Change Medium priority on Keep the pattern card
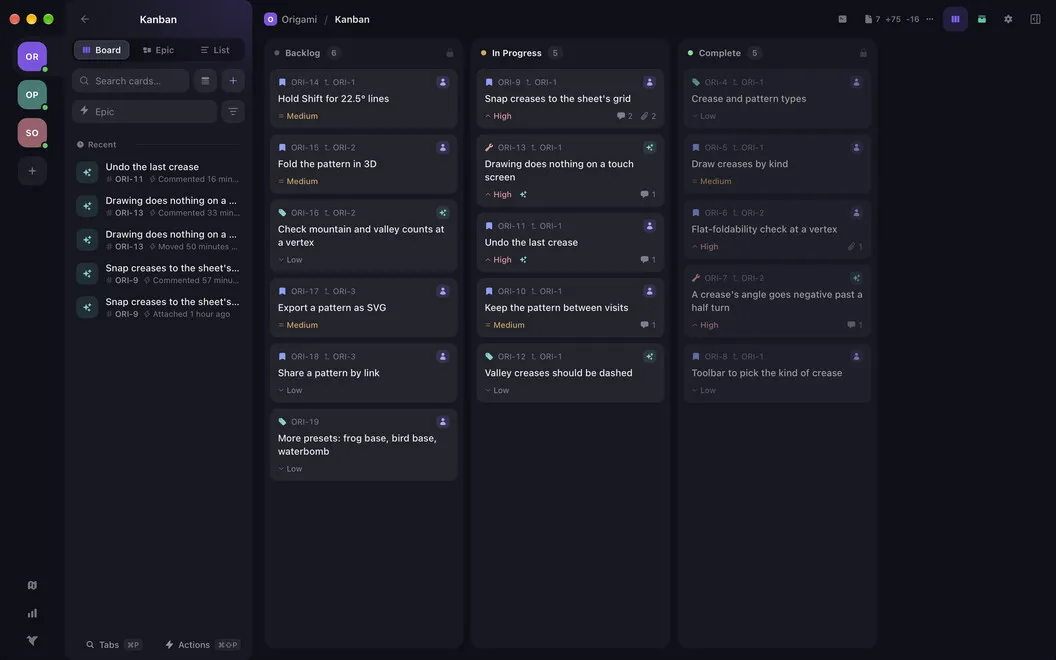1056x660 pixels. coord(504,325)
